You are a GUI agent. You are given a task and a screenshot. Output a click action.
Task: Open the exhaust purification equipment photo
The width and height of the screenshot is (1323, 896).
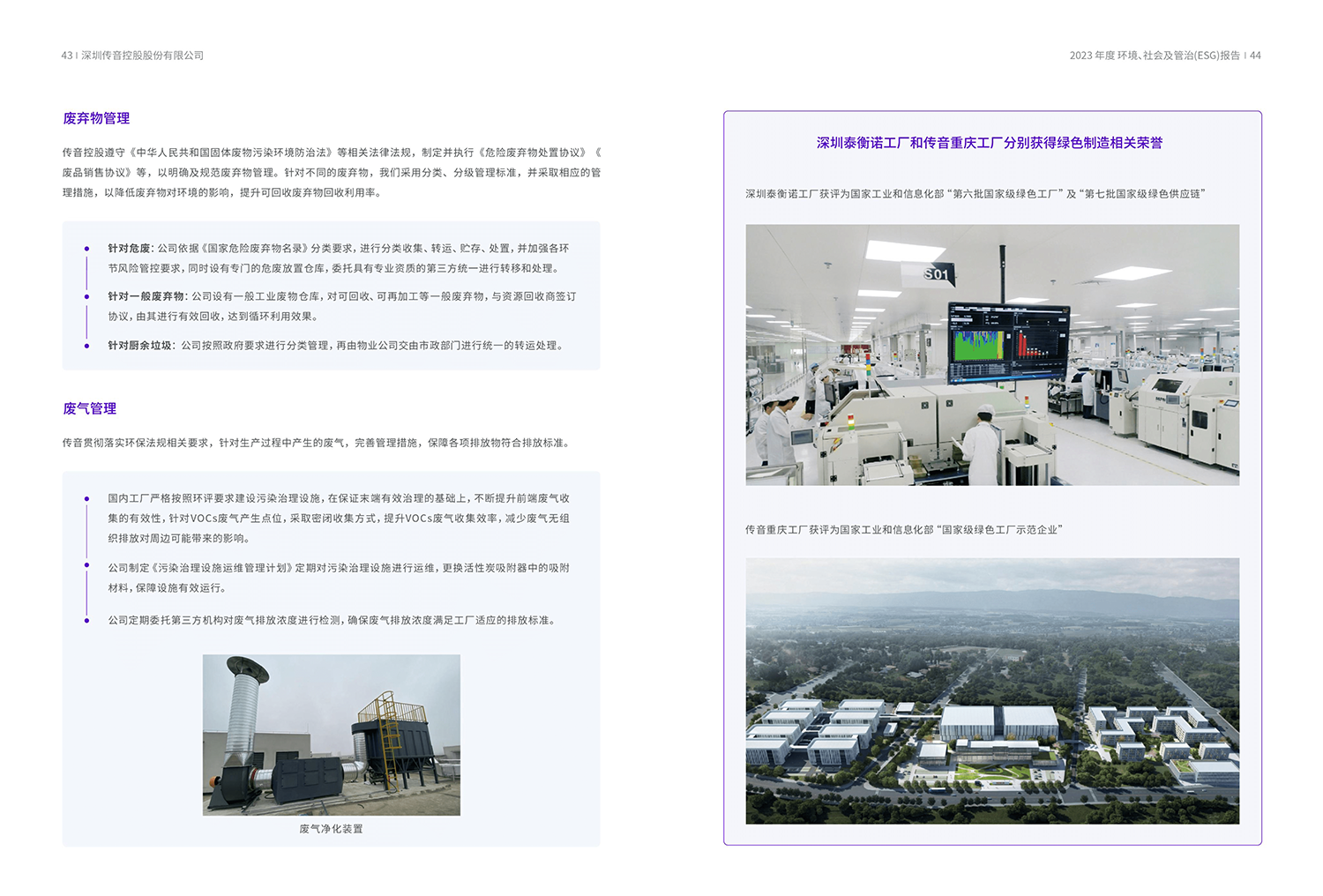pyautogui.click(x=331, y=735)
